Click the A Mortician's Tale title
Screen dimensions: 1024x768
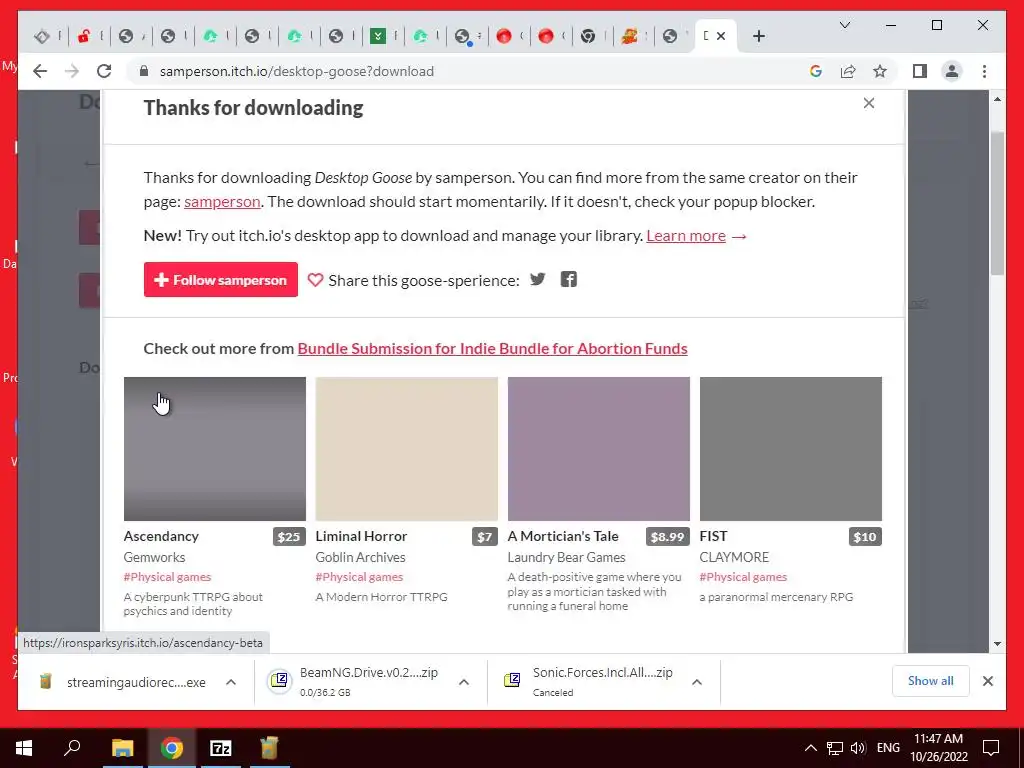563,536
